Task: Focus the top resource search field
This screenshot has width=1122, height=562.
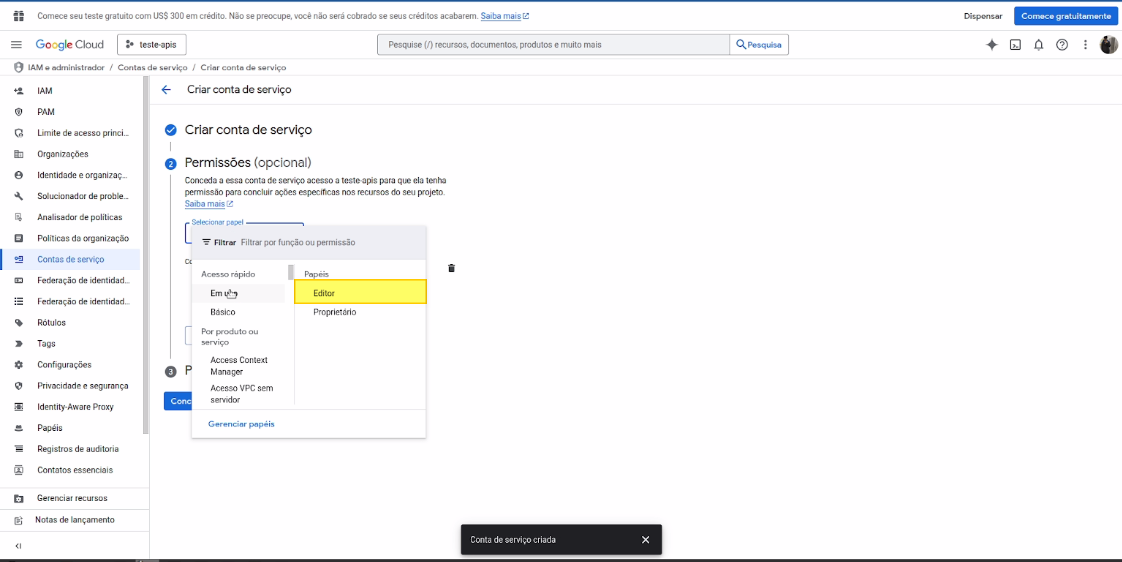Action: click(553, 44)
